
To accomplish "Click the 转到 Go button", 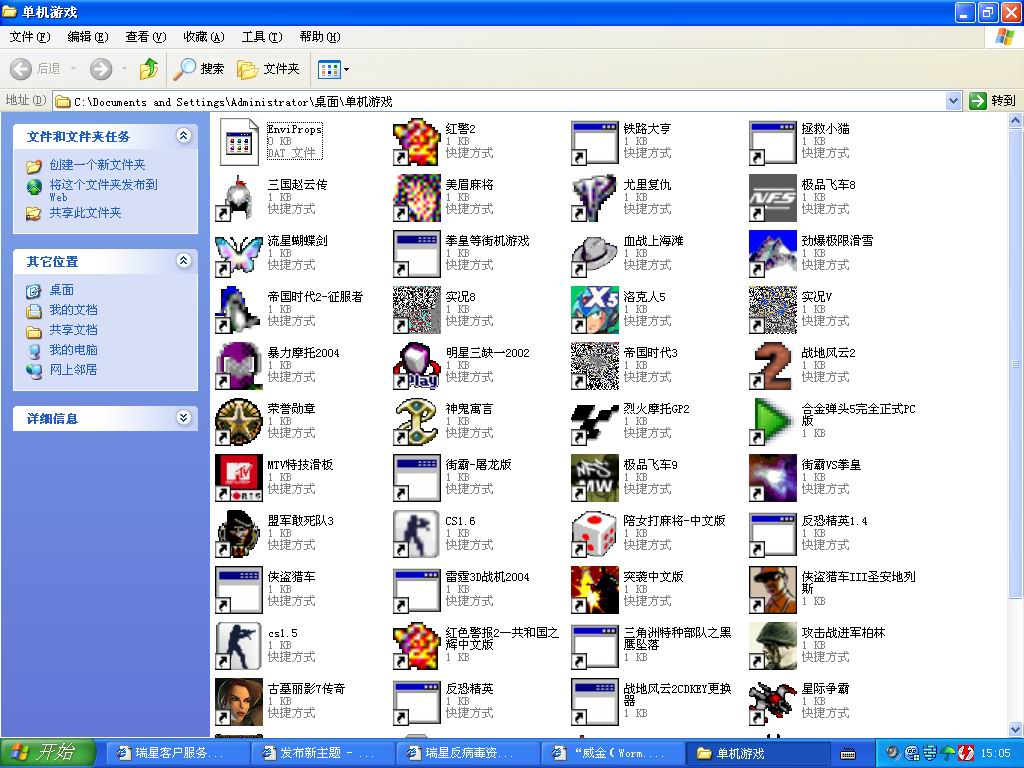I will coord(993,101).
